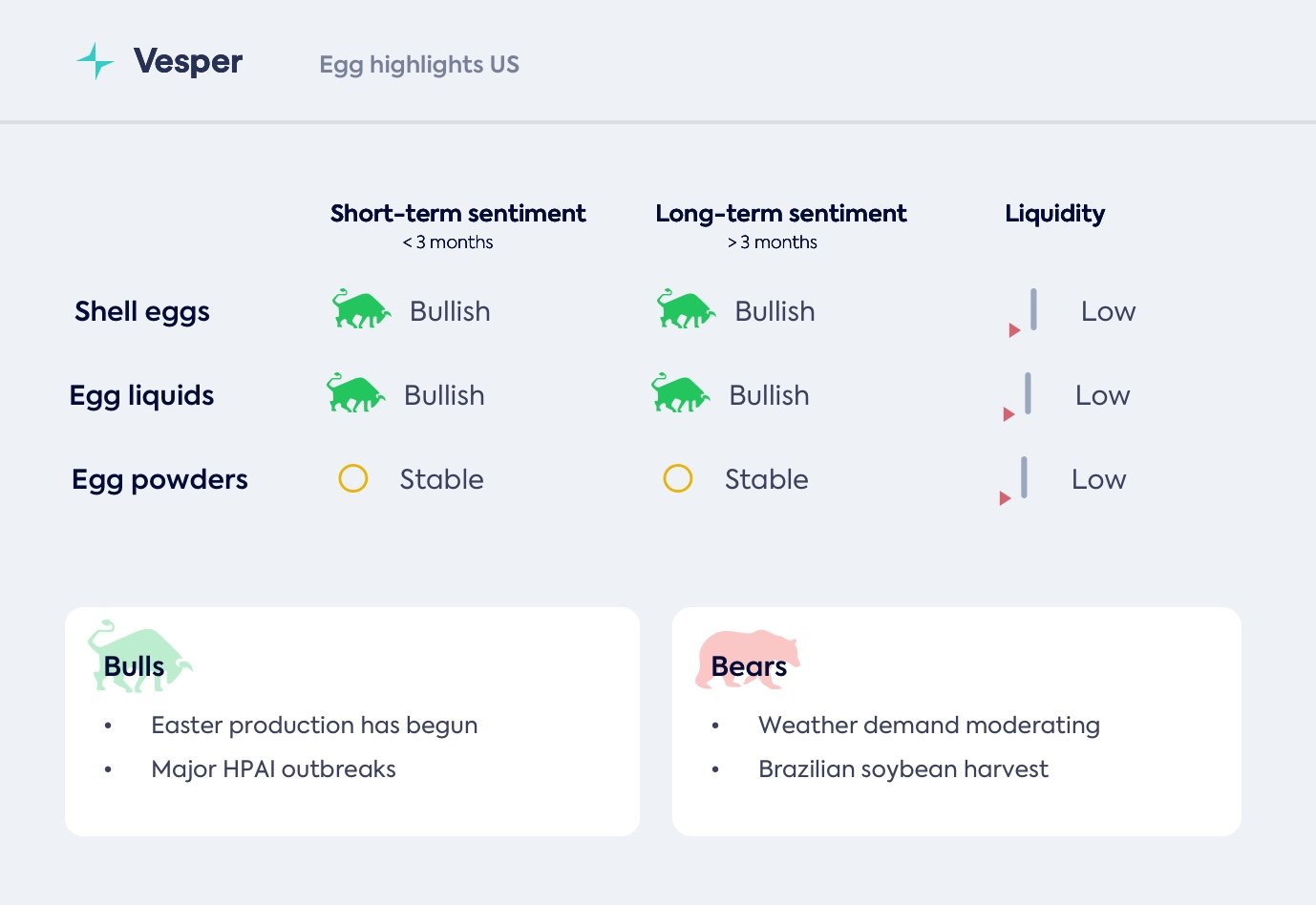Select Egg powders short-term stable circle
Viewport: 1316px width, 905px height.
click(353, 478)
